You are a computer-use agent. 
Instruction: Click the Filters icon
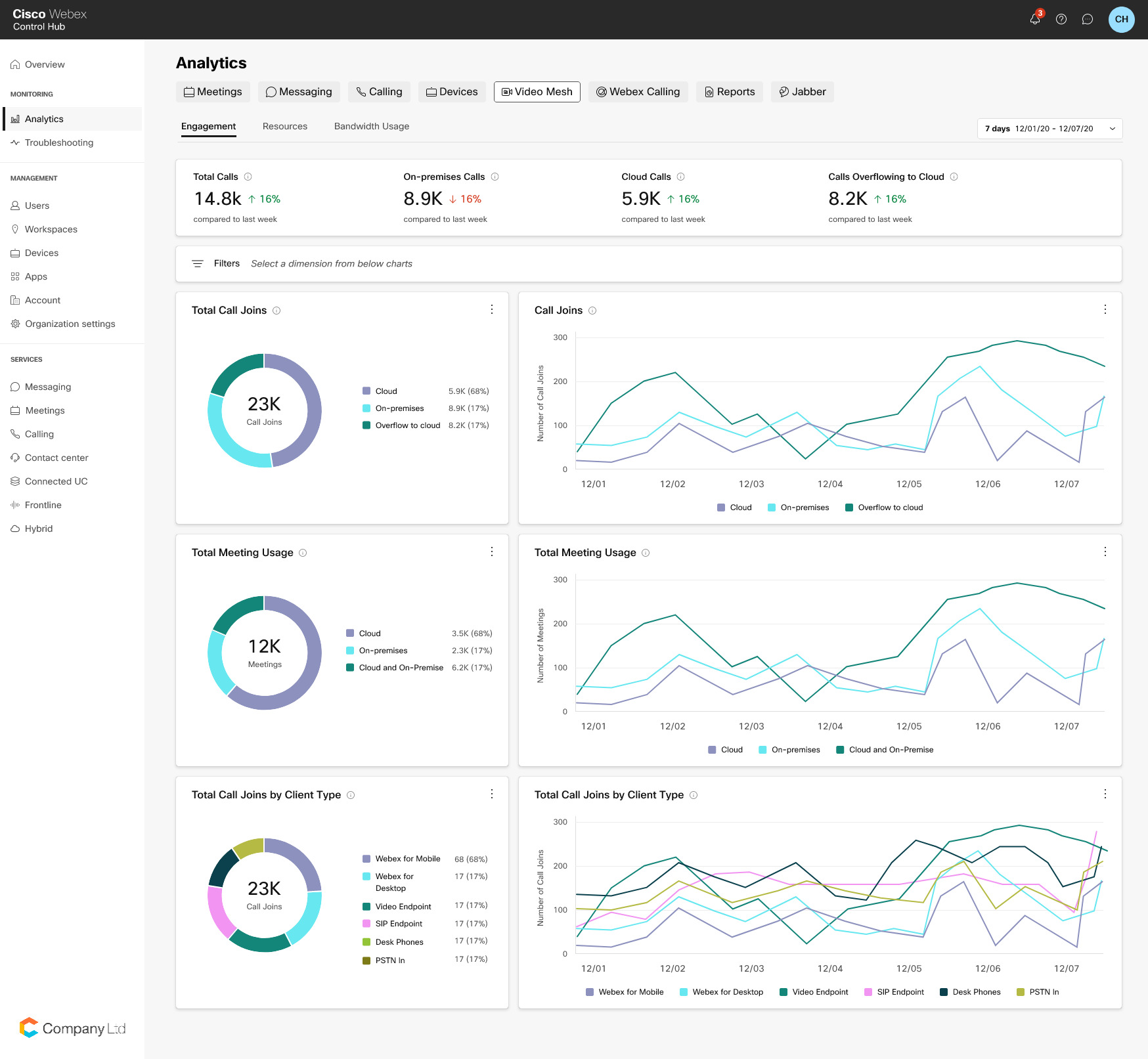[197, 264]
